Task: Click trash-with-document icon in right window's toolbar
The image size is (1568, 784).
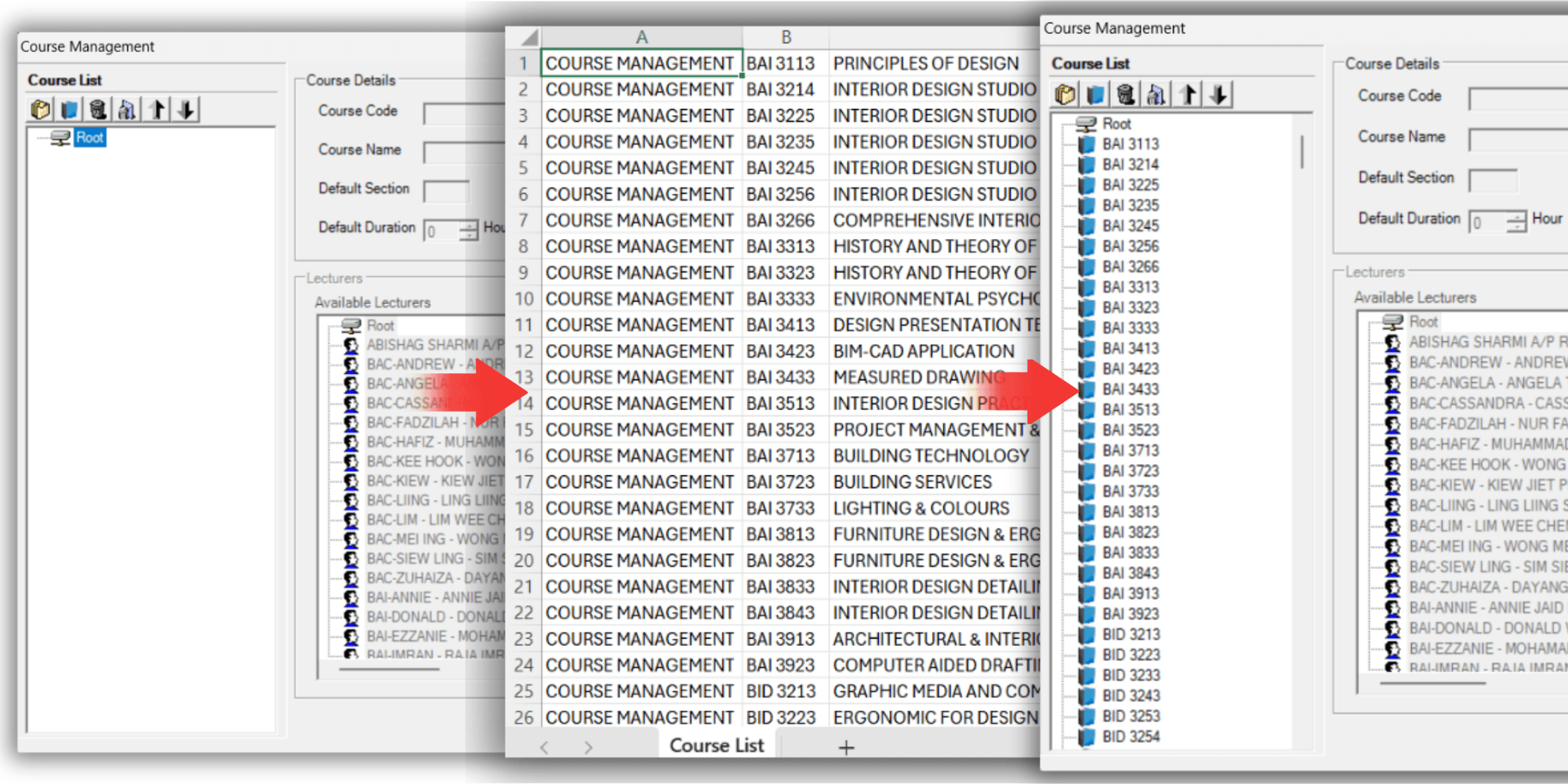Action: pyautogui.click(x=1156, y=95)
